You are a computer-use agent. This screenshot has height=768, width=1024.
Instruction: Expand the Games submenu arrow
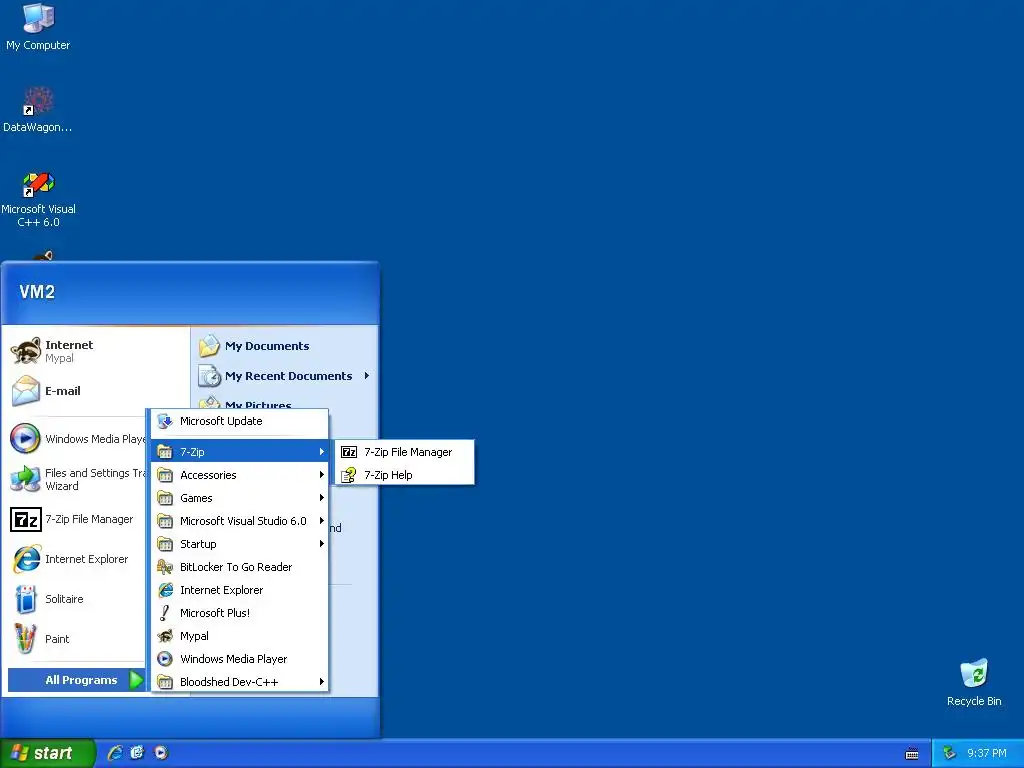(x=321, y=498)
